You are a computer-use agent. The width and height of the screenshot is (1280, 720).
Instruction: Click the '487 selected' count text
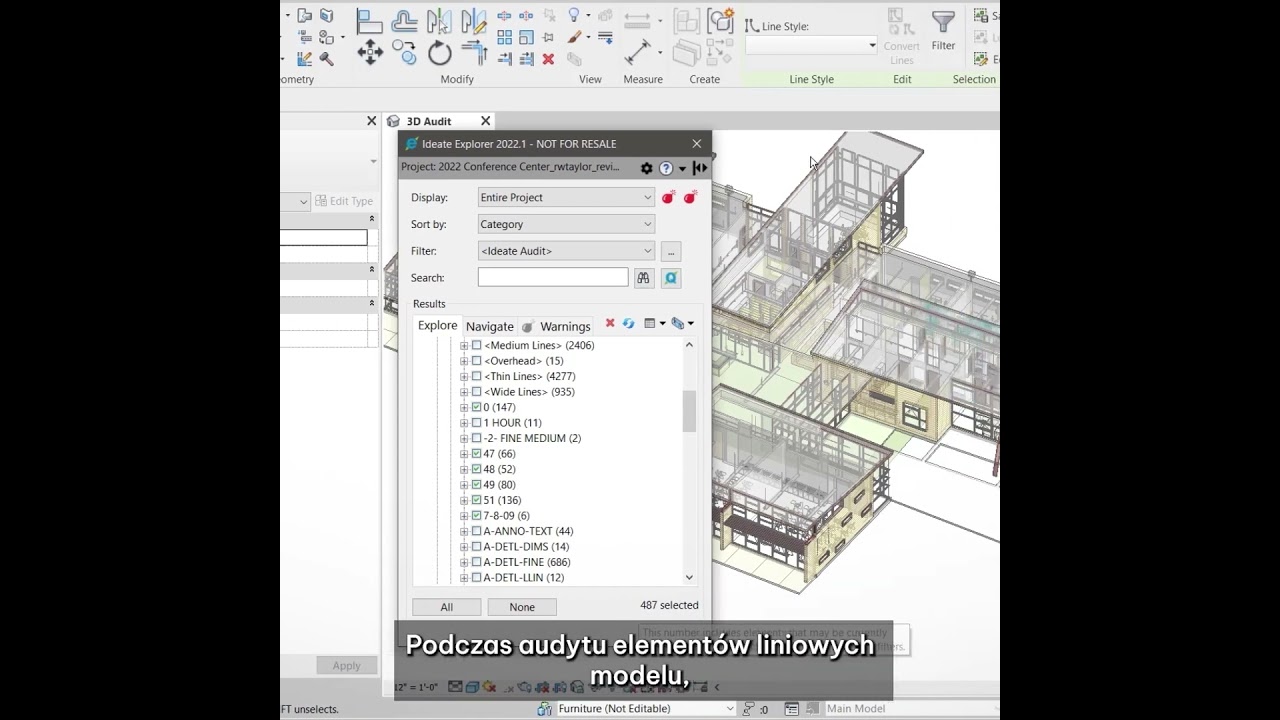tap(669, 605)
